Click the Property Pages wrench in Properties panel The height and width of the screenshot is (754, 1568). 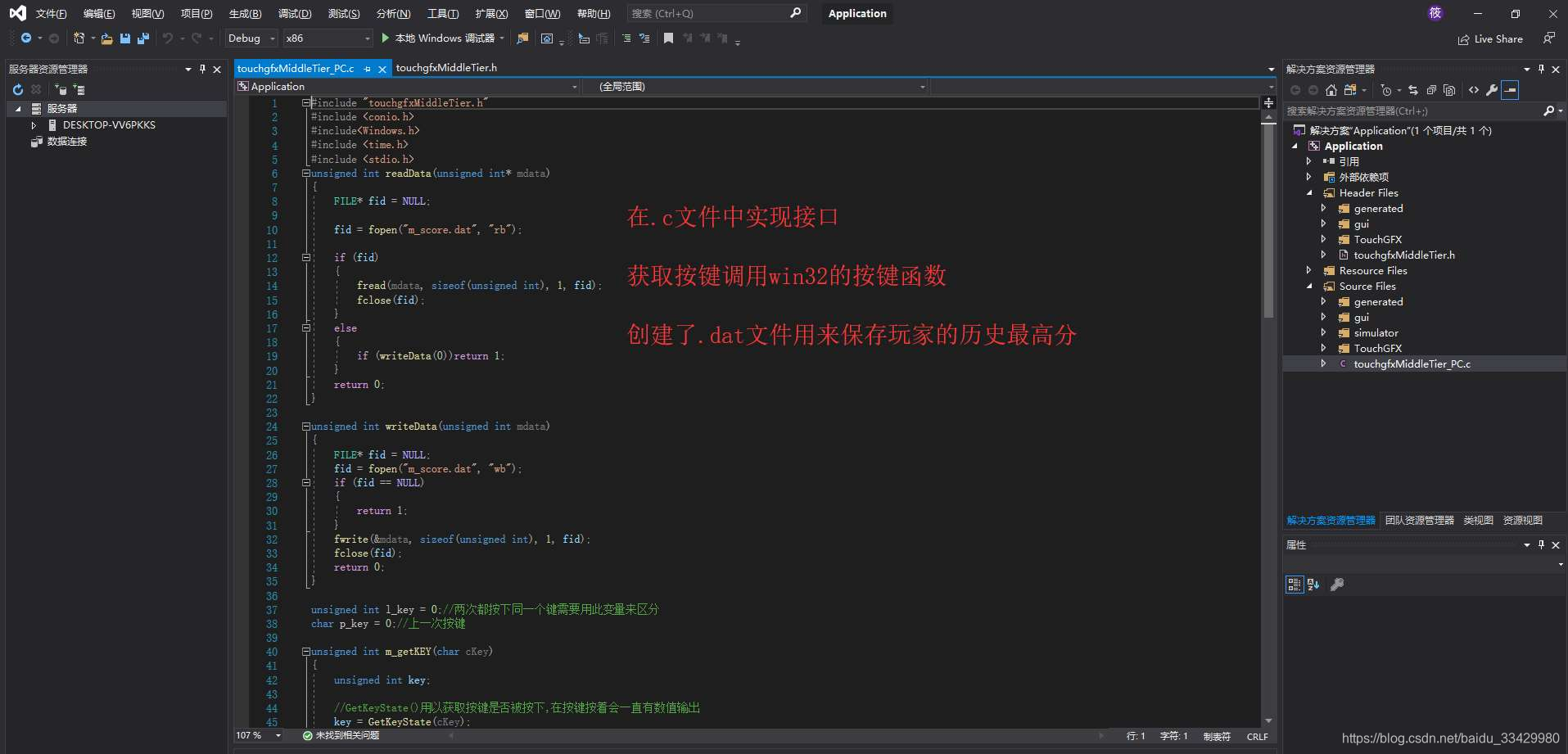(1337, 585)
